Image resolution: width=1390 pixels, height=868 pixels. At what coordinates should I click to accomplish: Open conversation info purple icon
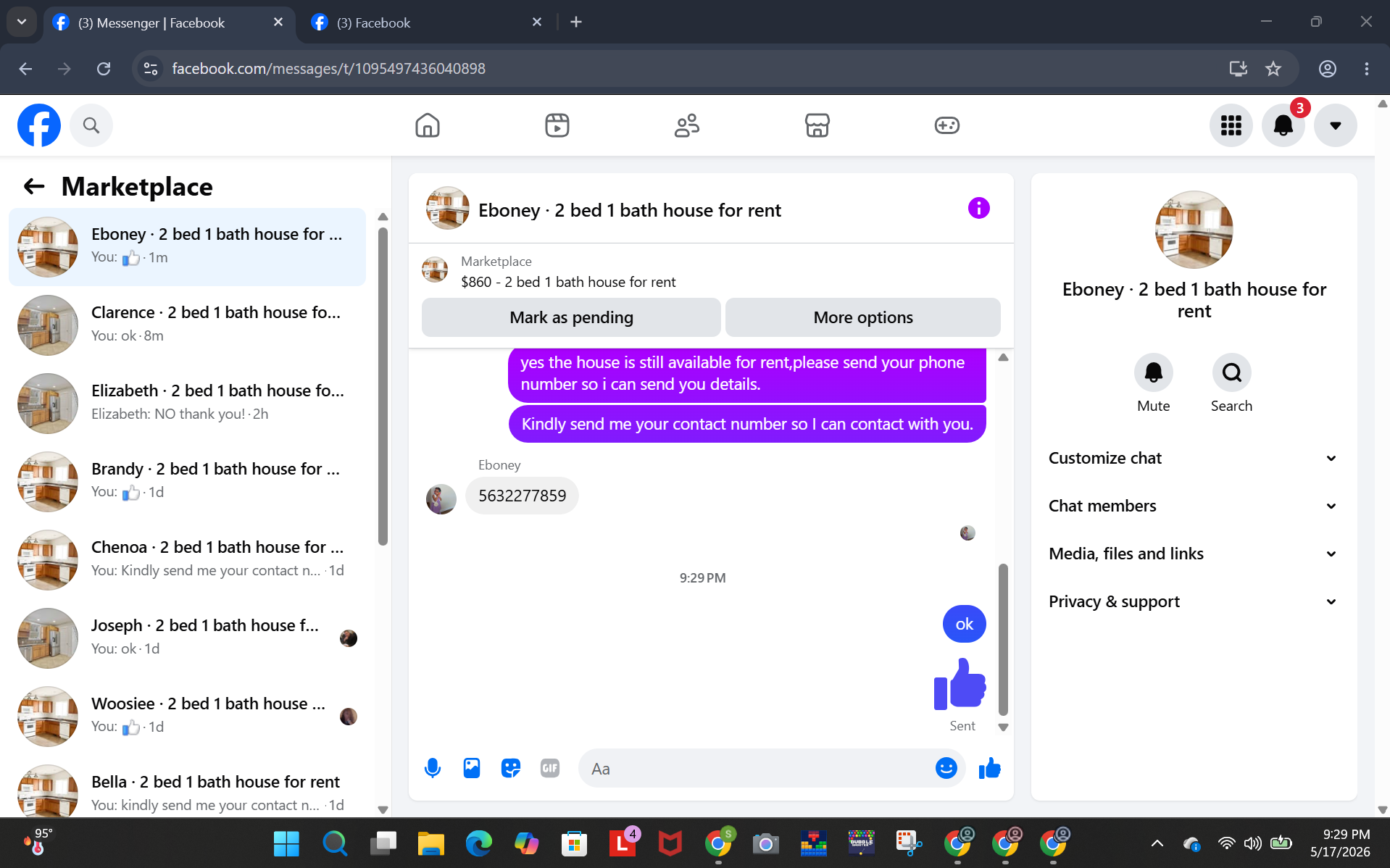click(978, 209)
